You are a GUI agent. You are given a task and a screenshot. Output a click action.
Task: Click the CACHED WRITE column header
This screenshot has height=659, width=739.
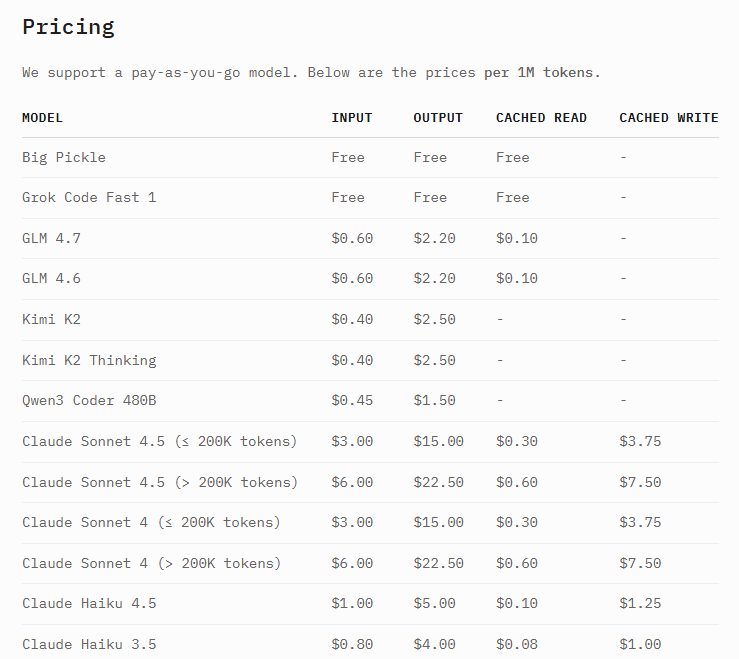point(668,118)
